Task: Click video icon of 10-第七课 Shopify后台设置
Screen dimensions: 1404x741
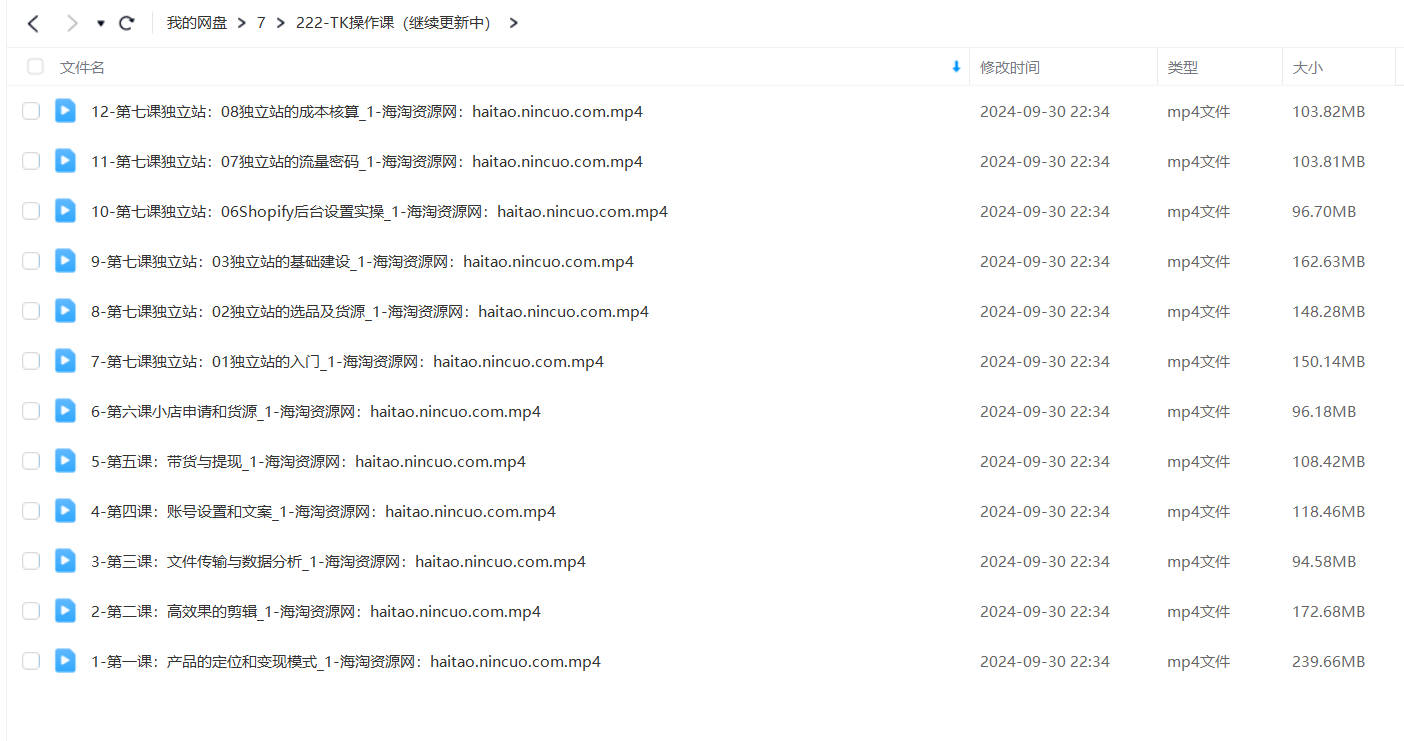Action: click(65, 210)
